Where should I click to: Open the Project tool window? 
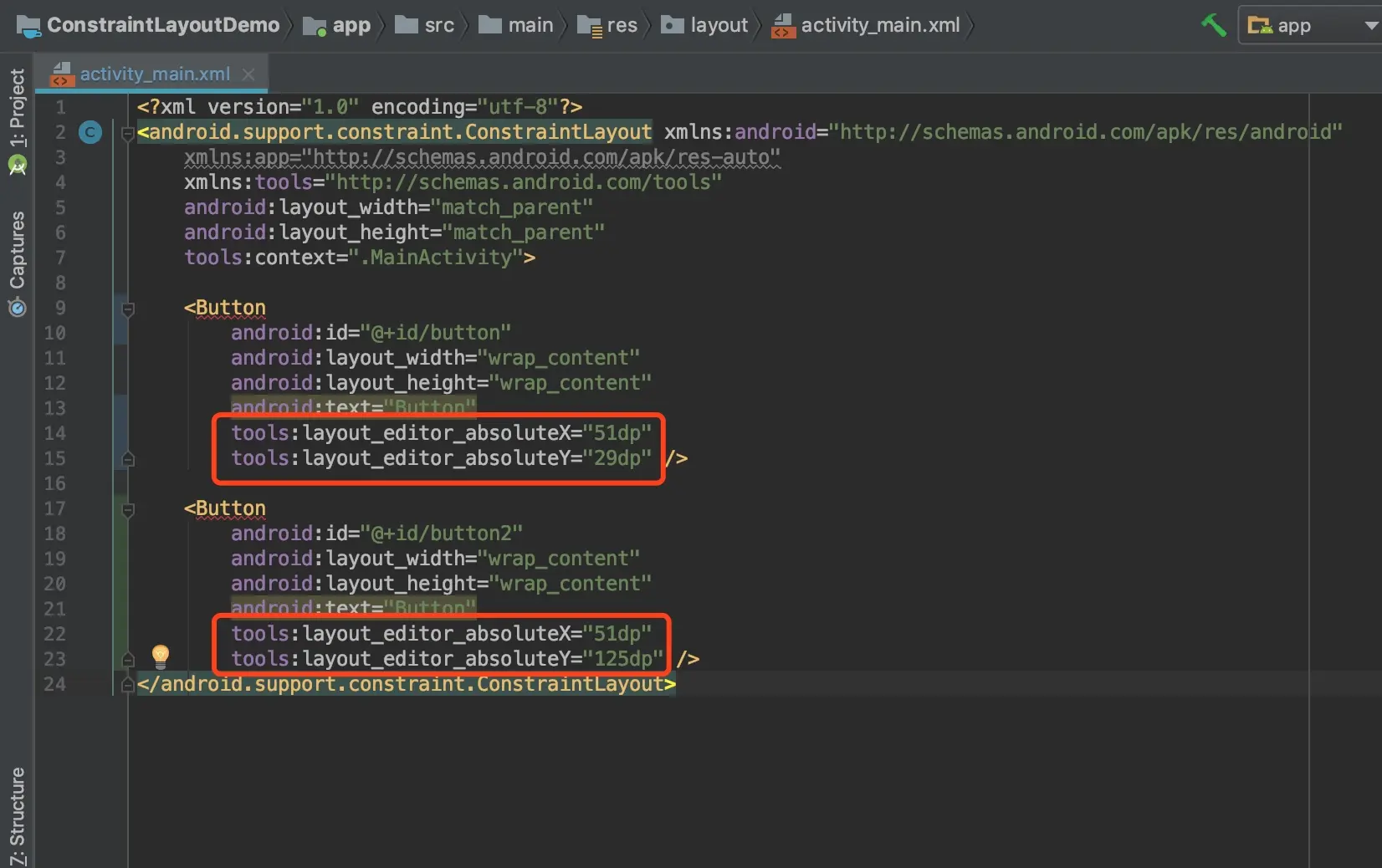coord(18,121)
